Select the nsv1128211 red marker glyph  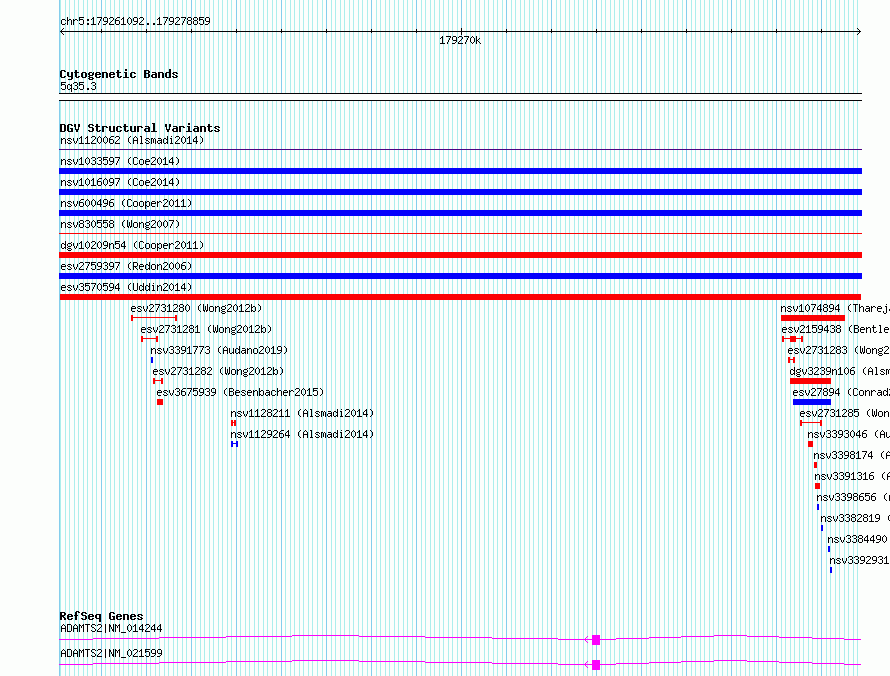pyautogui.click(x=233, y=423)
